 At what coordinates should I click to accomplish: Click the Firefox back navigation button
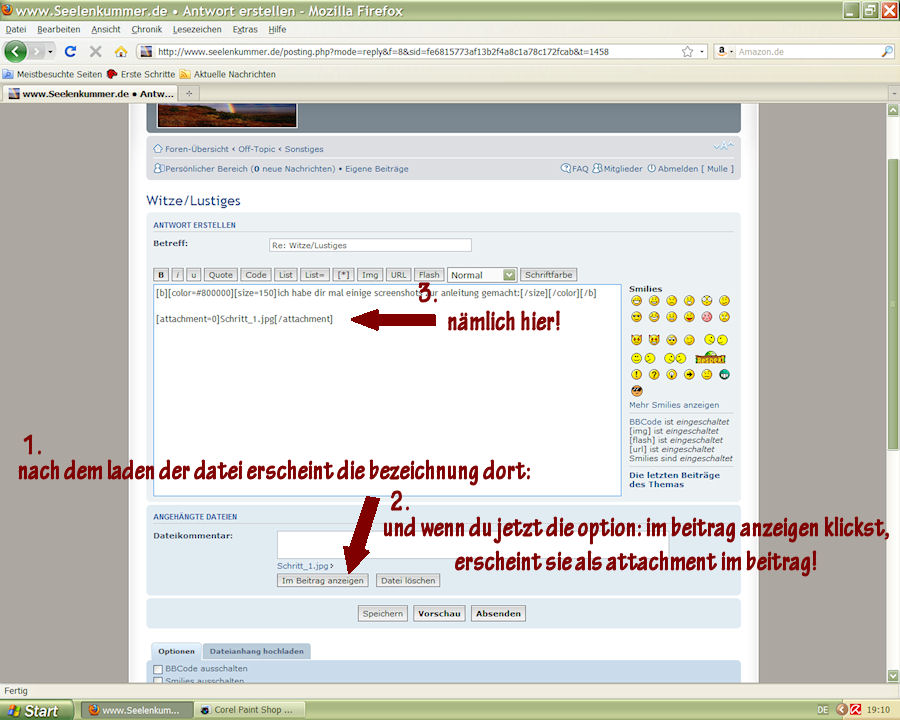(x=16, y=51)
